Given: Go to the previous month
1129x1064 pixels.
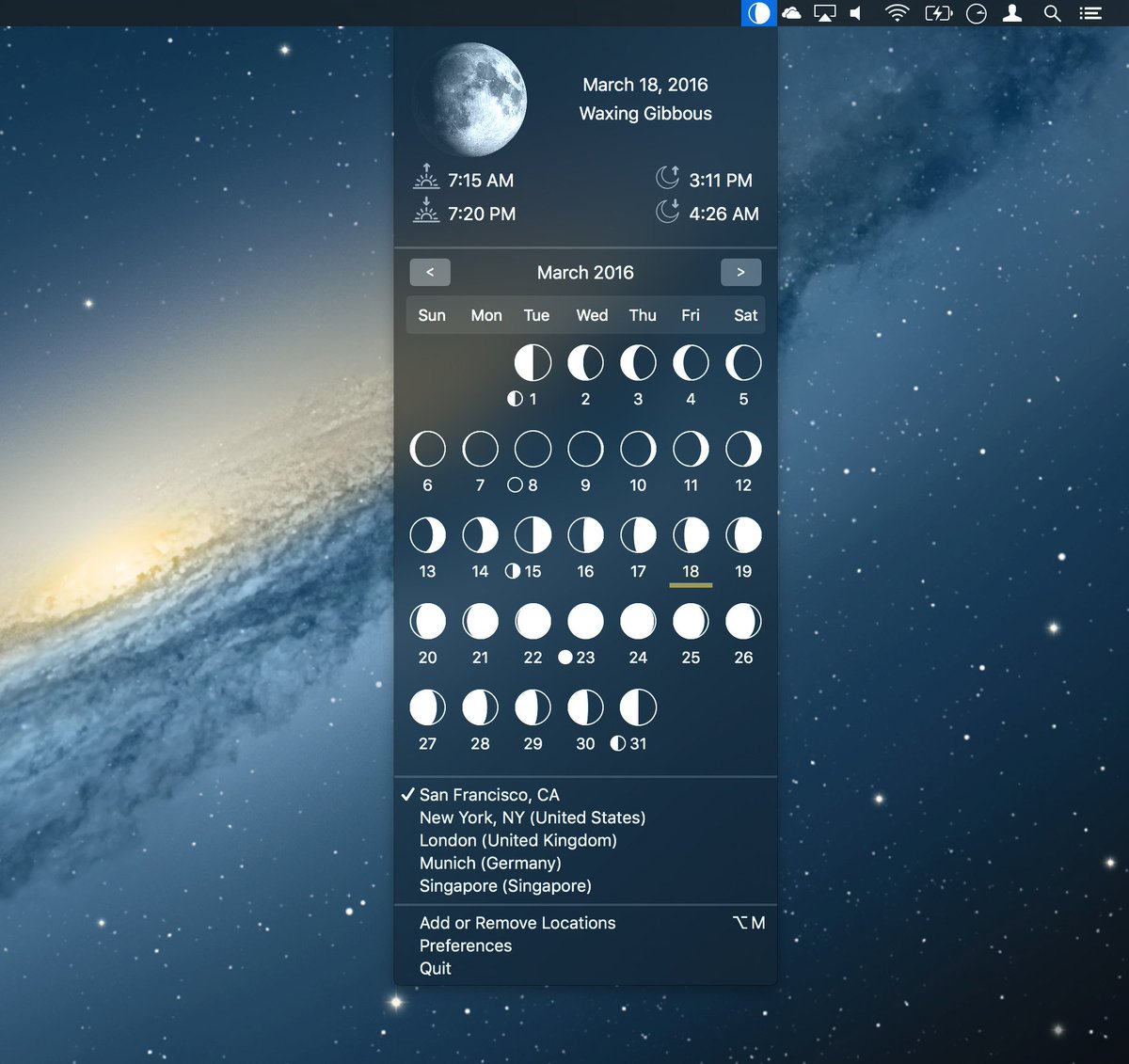Looking at the screenshot, I should [430, 272].
